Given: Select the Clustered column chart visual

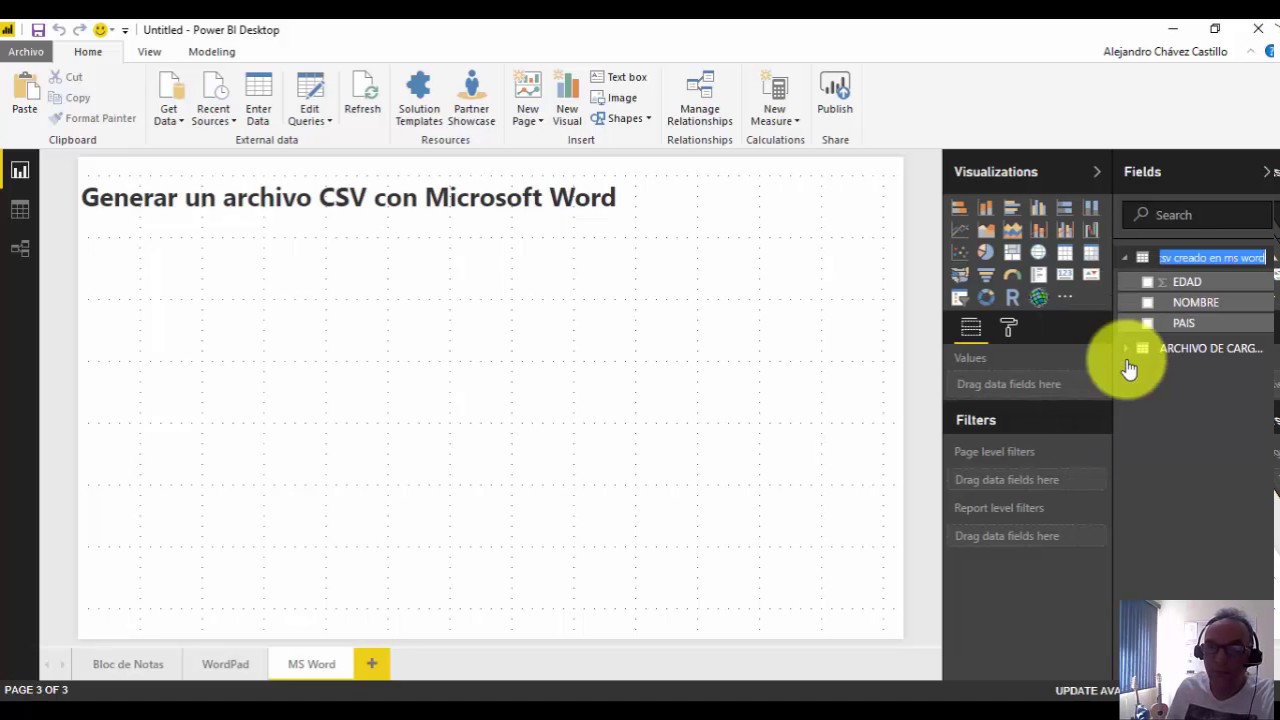Looking at the screenshot, I should point(1038,208).
